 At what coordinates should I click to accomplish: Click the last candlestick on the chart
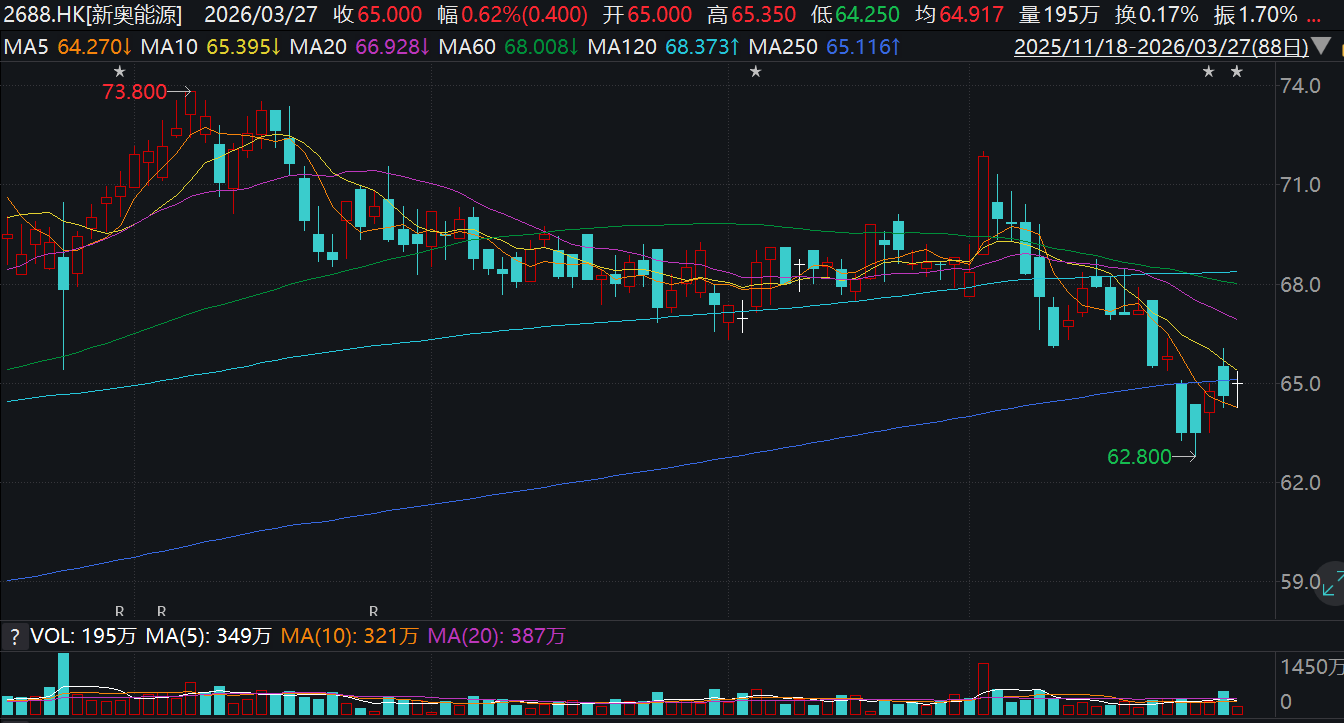click(1237, 383)
